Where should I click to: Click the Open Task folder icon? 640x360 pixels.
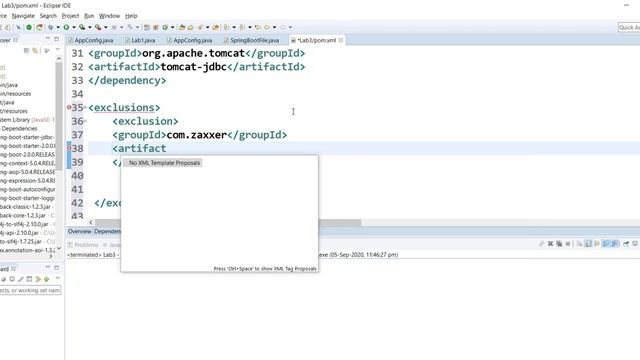tap(190, 27)
